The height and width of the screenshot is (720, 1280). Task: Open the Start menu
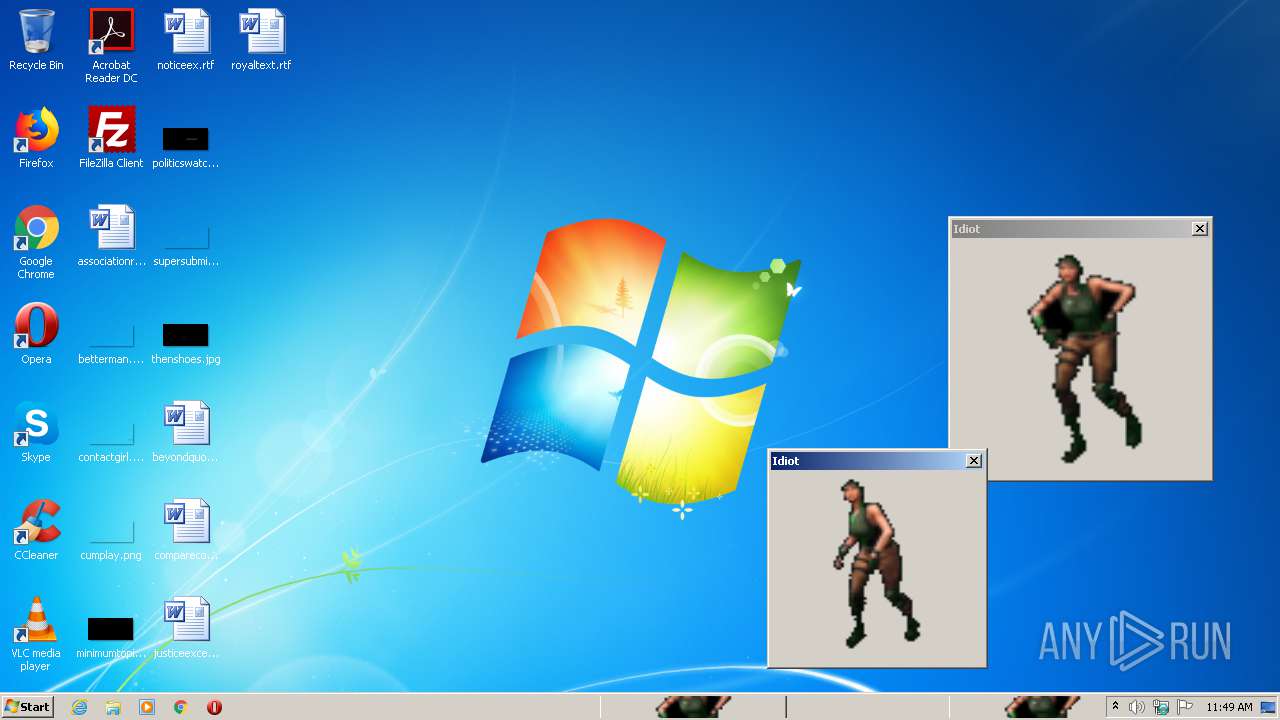pyautogui.click(x=27, y=707)
